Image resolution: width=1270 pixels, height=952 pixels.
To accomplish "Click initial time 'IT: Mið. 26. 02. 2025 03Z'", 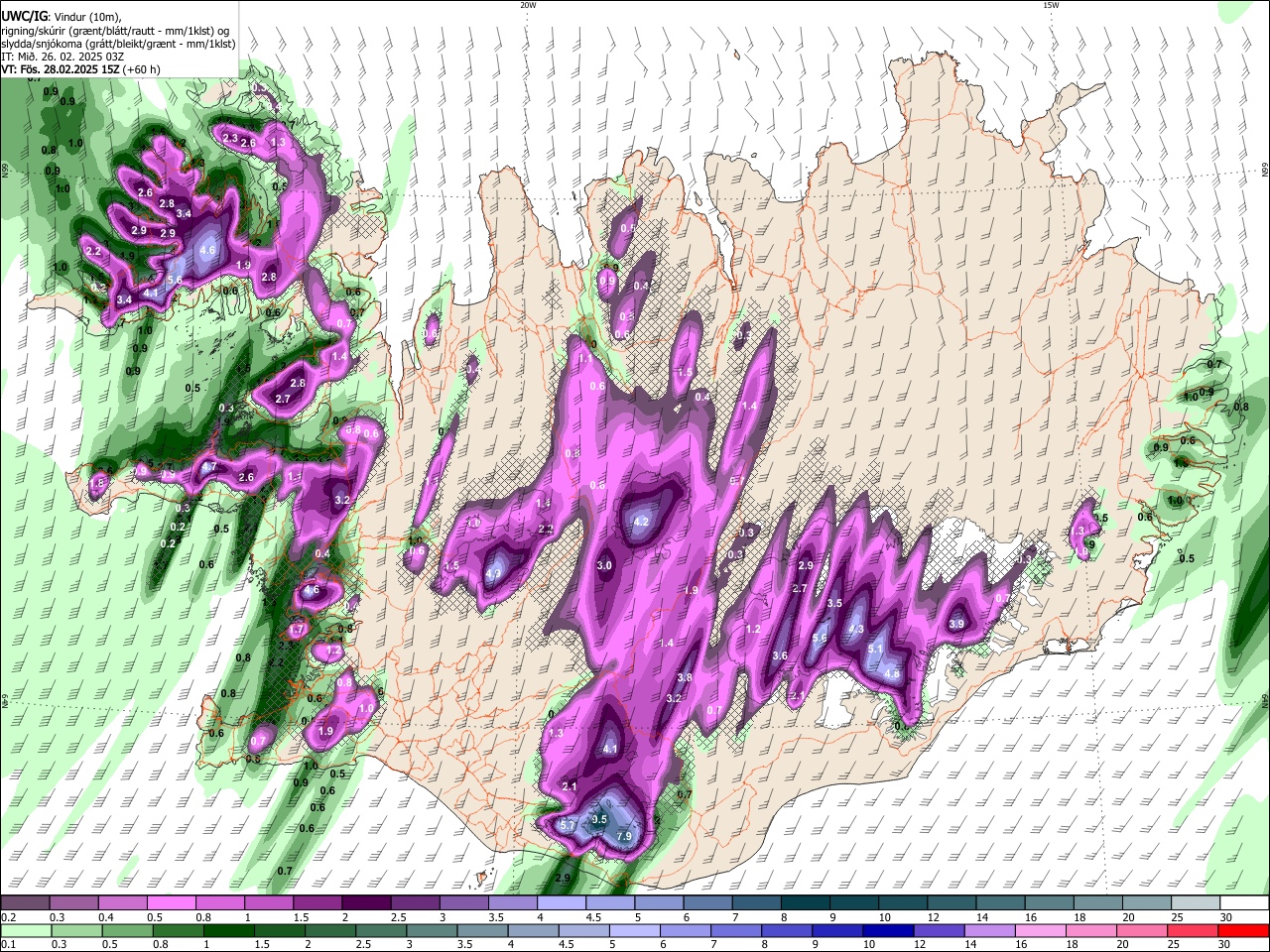I will 62,57.
